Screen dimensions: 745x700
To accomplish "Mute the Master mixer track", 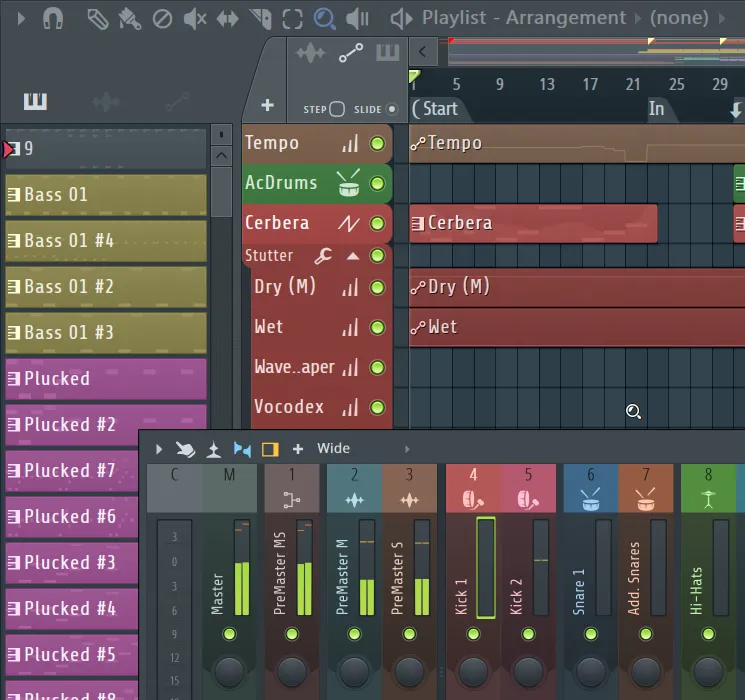I will (x=229, y=634).
